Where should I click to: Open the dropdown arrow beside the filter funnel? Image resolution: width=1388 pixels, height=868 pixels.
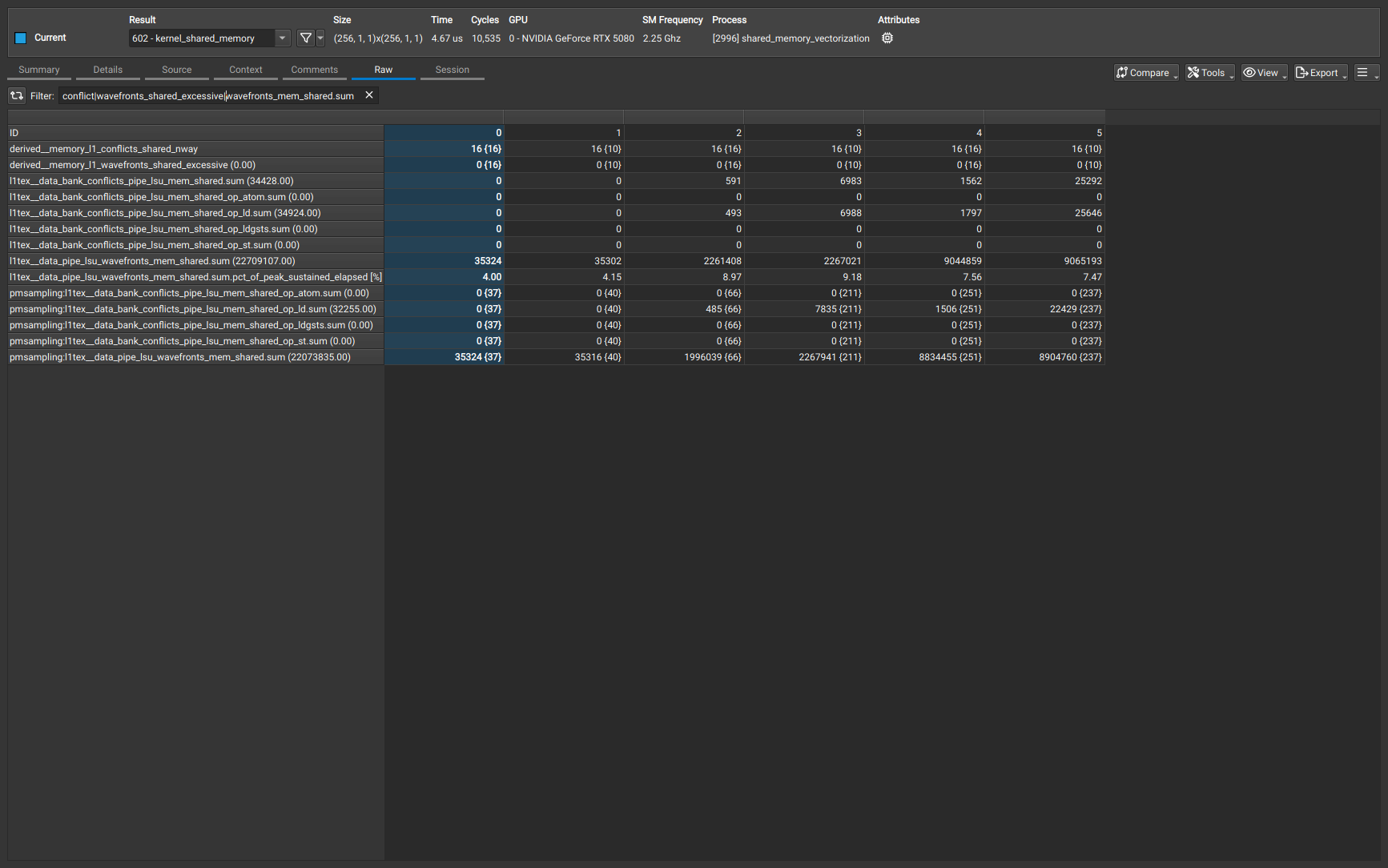[x=320, y=38]
